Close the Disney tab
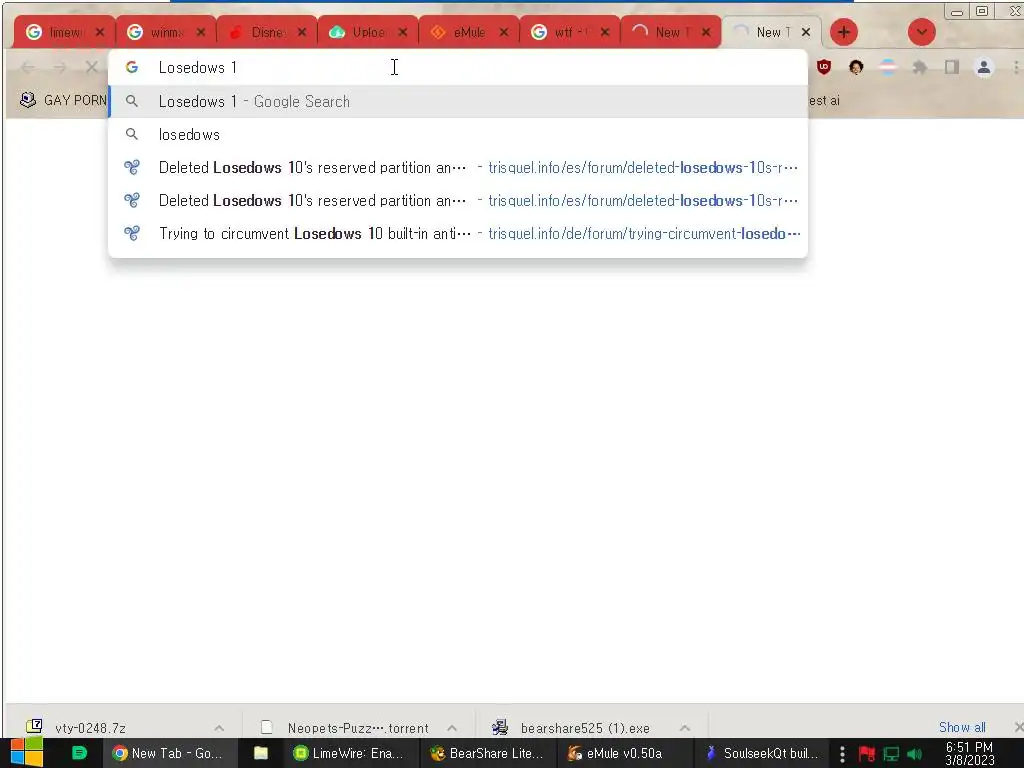Viewport: 1024px width, 768px height. click(x=302, y=32)
